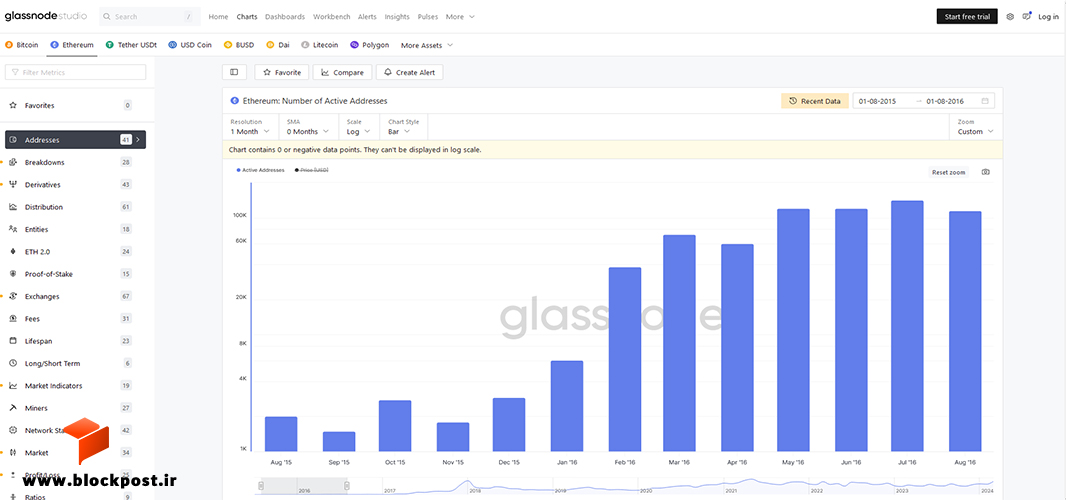Select the Ethereum asset tab
1066x500 pixels.
[72, 45]
